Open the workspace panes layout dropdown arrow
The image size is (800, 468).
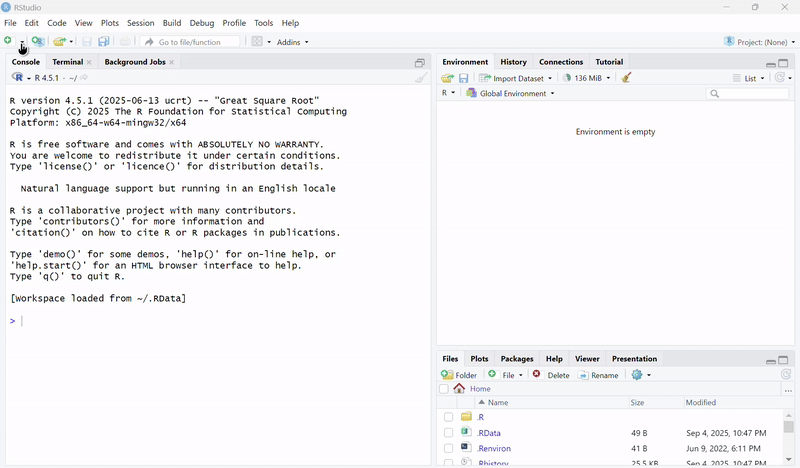click(269, 42)
